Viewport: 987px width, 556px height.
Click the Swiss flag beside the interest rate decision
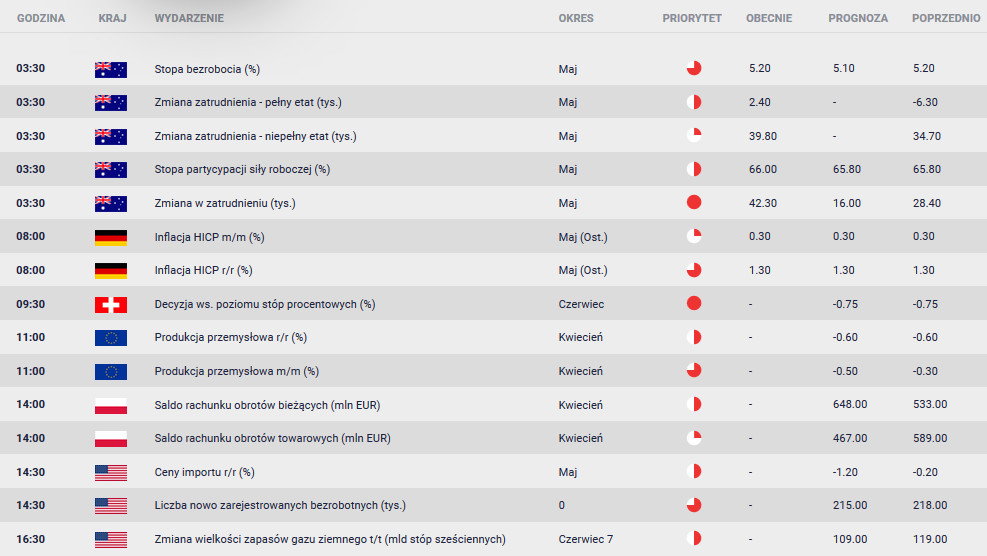point(111,305)
